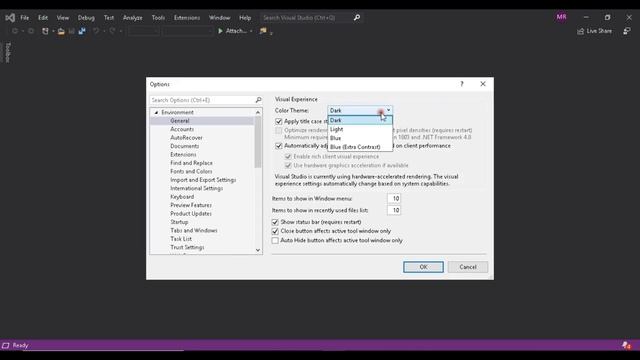640x360 pixels.
Task: Select Keyboard in the options tree
Action: [182, 197]
